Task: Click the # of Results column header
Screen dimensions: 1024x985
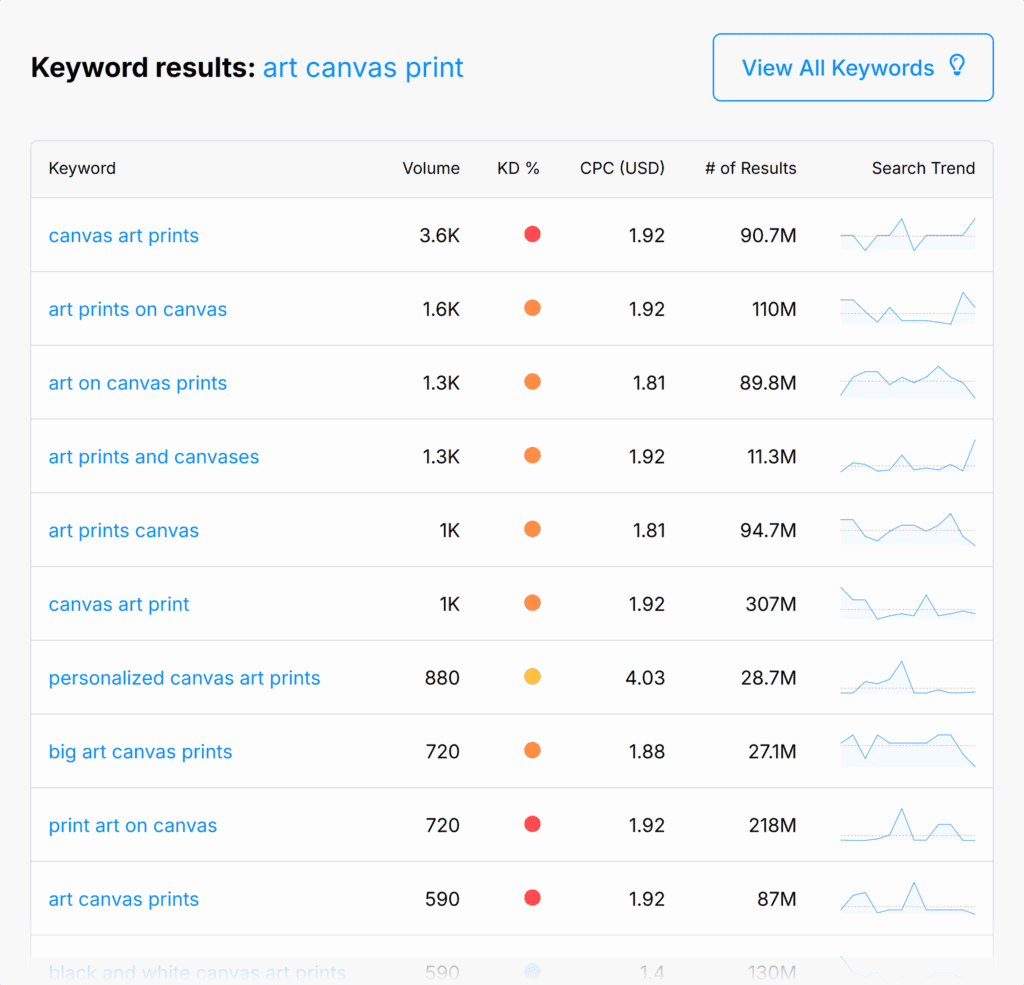Action: click(750, 168)
